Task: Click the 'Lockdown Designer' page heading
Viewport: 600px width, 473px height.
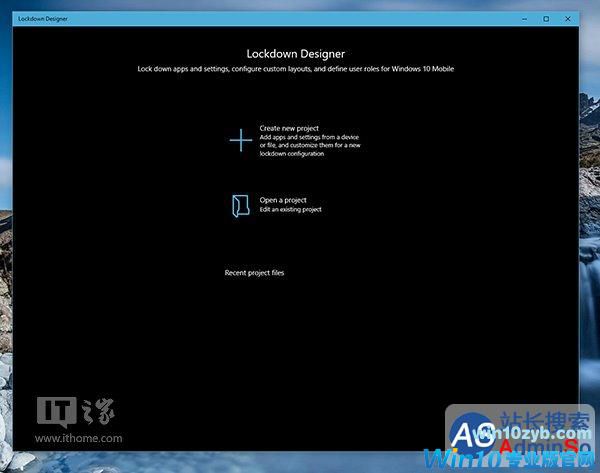Action: coord(295,54)
